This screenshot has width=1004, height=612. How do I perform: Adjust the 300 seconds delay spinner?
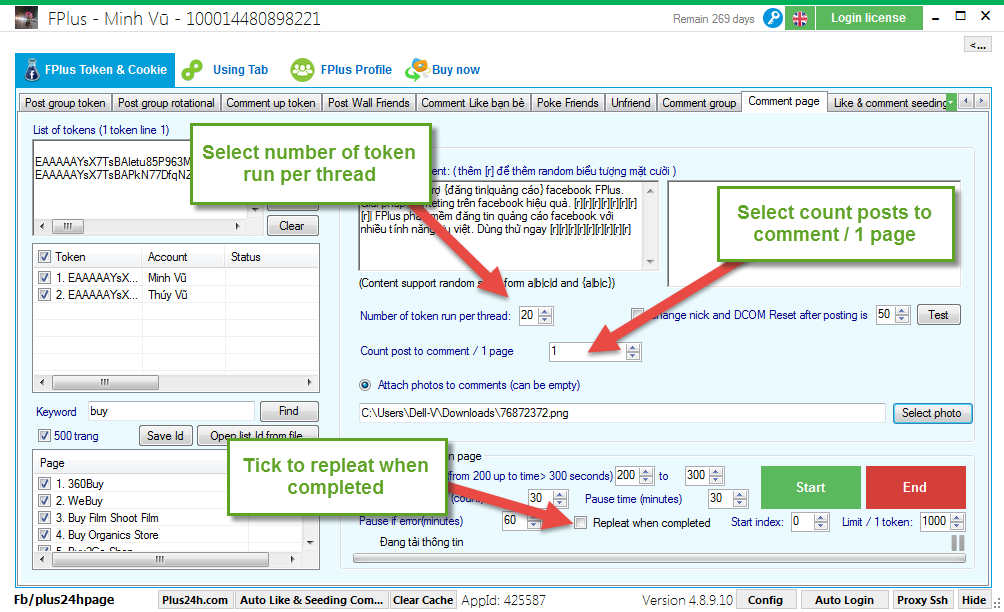point(717,476)
